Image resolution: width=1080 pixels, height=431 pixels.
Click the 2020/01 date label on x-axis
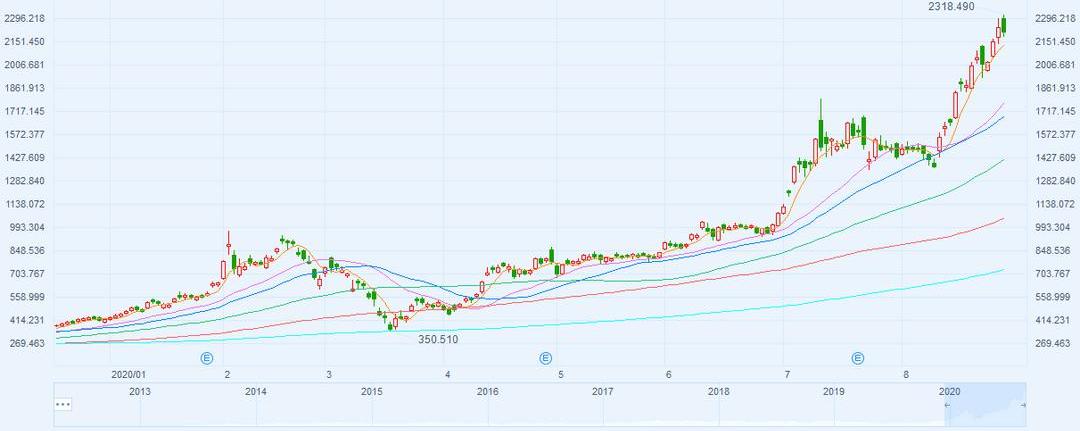click(129, 375)
